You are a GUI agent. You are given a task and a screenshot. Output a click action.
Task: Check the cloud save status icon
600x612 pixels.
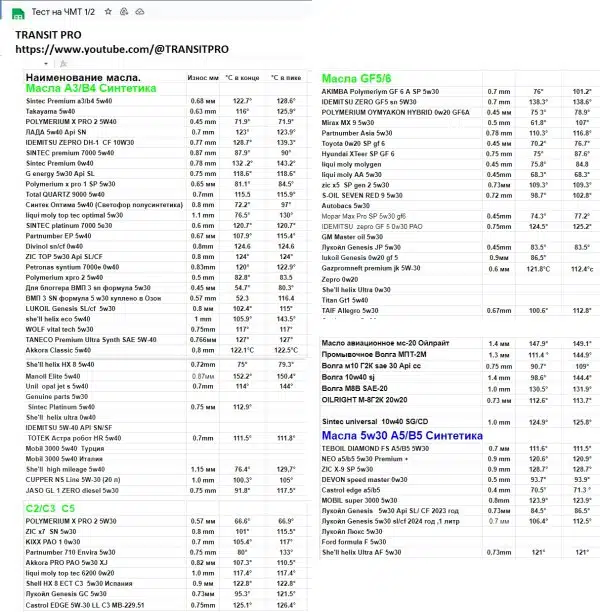coord(140,12)
